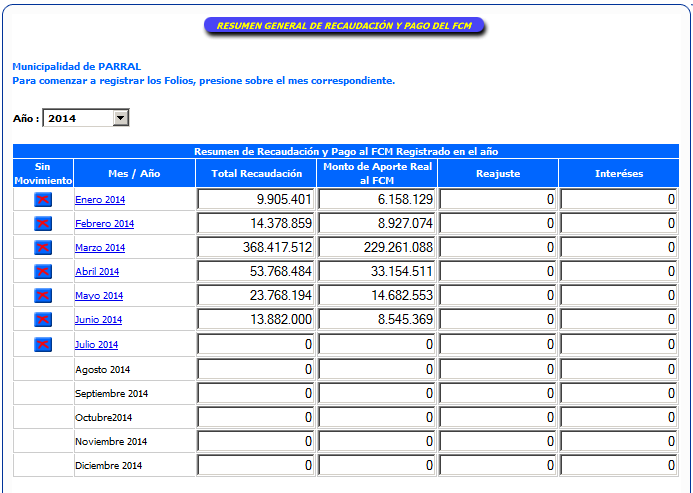Image resolution: width=693 pixels, height=493 pixels.
Task: Click Aporte Real field with 229.261.088
Action: pyautogui.click(x=377, y=247)
